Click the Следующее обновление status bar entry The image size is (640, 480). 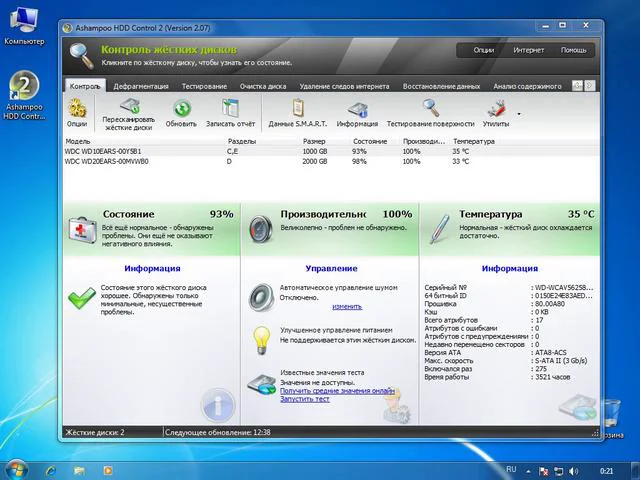[218, 432]
